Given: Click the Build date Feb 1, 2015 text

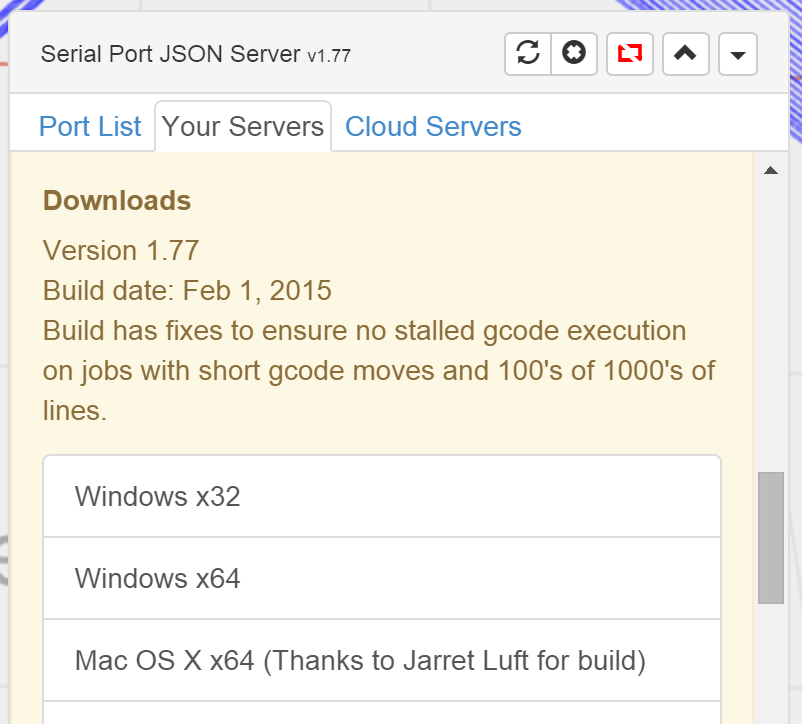Looking at the screenshot, I should click(x=187, y=290).
